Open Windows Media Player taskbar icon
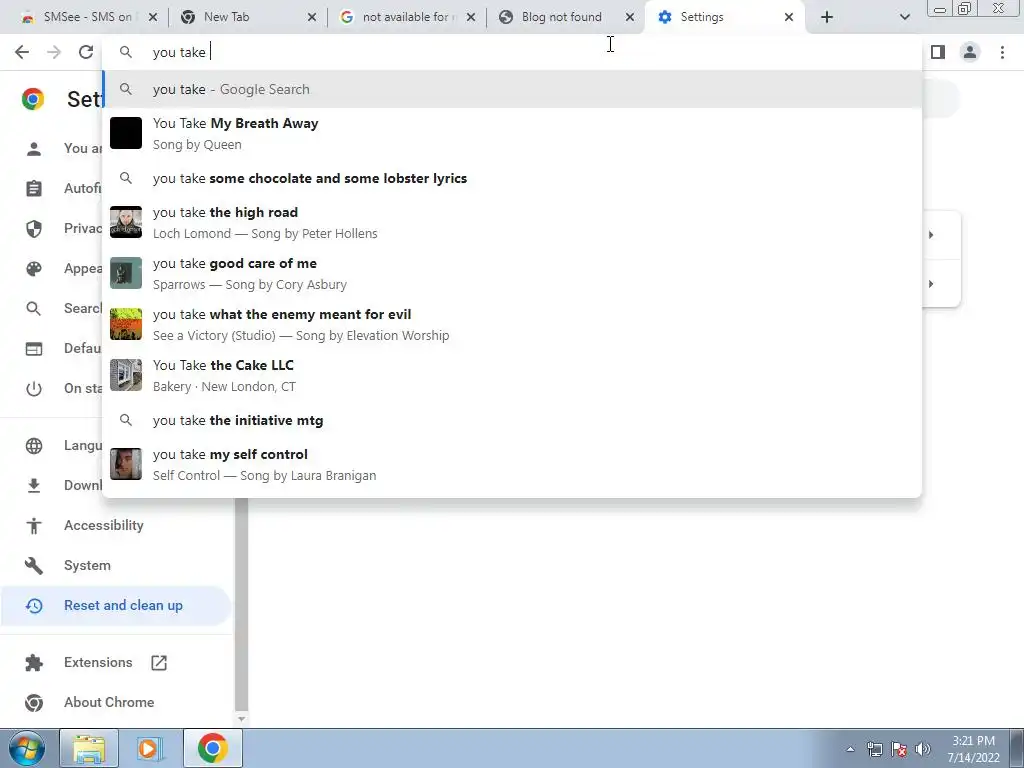Image resolution: width=1024 pixels, height=768 pixels. click(149, 748)
